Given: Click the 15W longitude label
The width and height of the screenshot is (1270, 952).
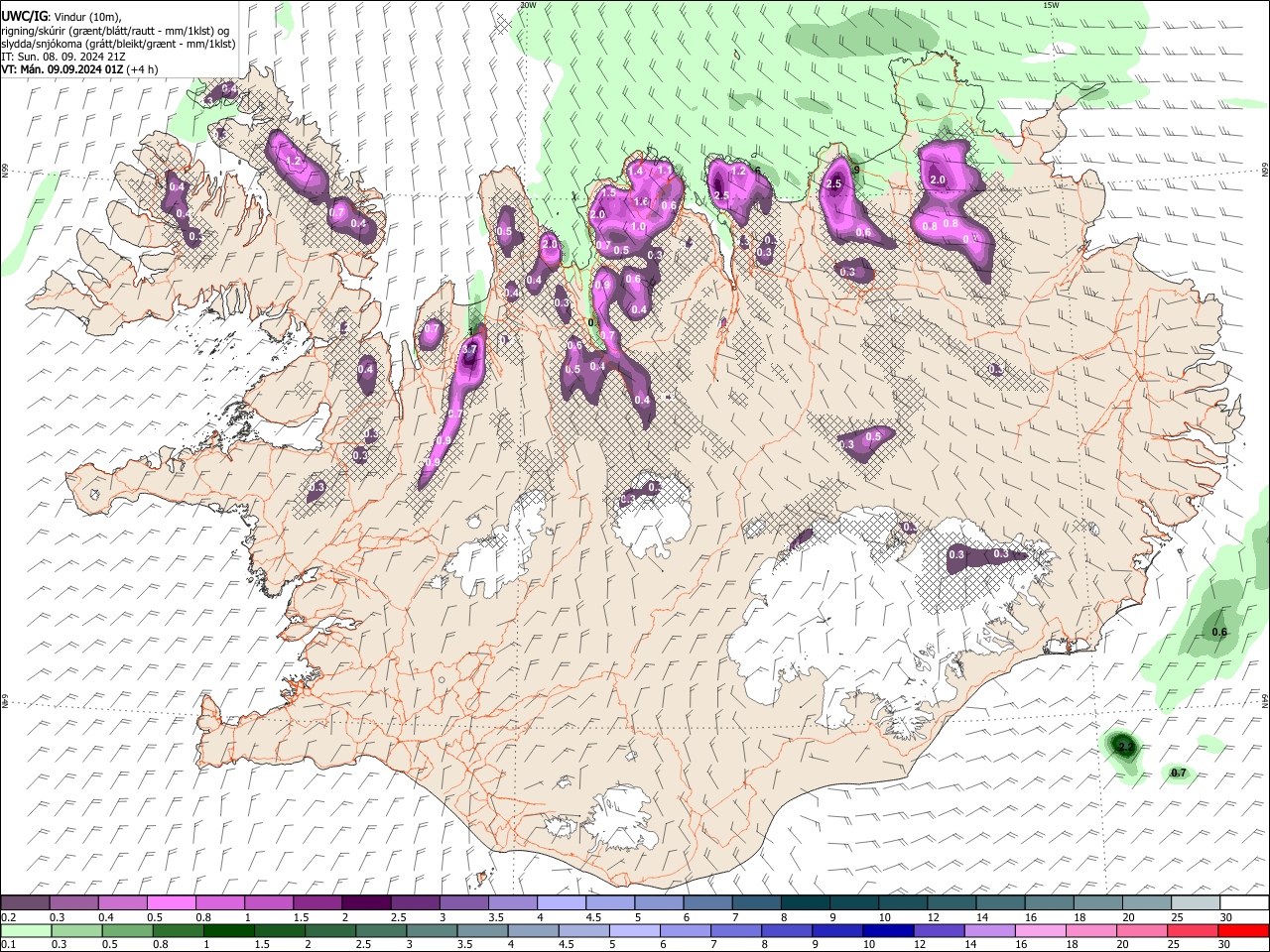Looking at the screenshot, I should pos(1051,5).
